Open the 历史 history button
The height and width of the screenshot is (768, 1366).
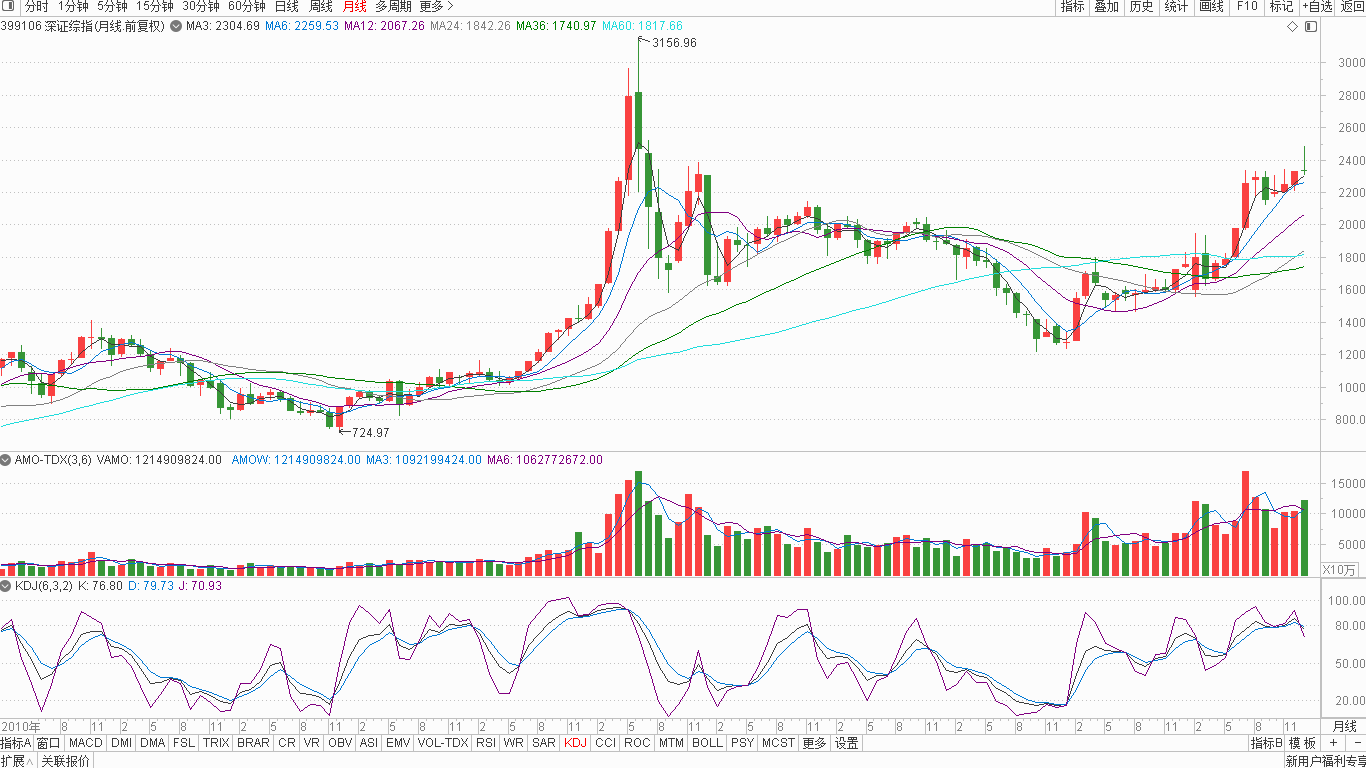(1141, 6)
